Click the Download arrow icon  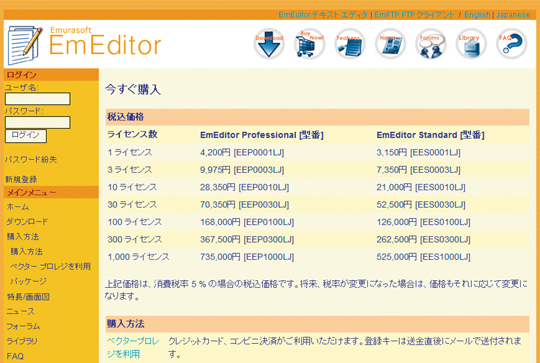click(269, 44)
